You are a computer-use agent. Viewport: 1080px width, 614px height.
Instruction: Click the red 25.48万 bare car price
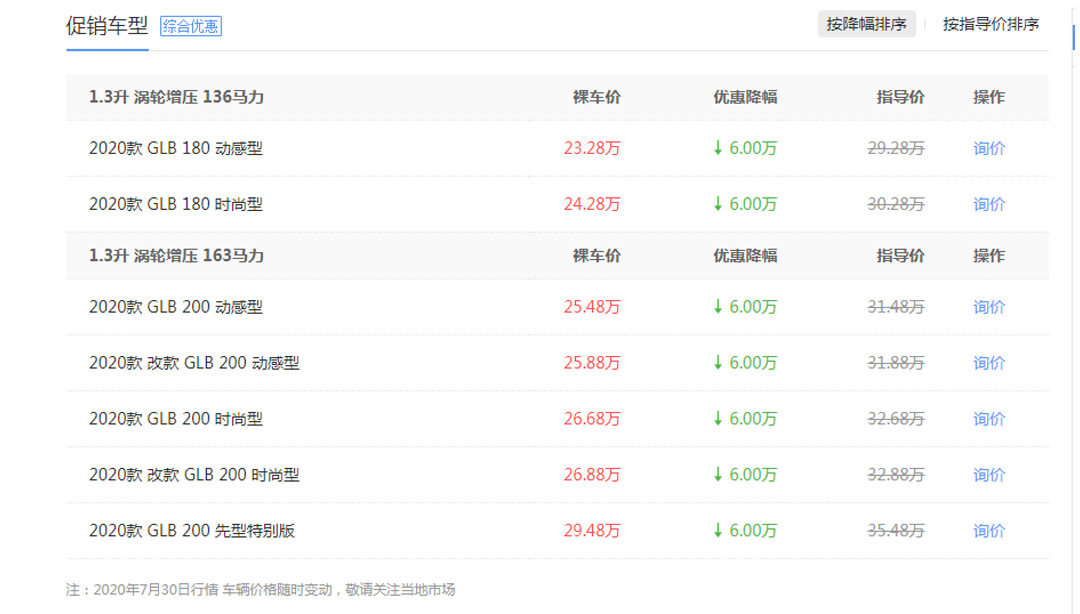[x=591, y=307]
